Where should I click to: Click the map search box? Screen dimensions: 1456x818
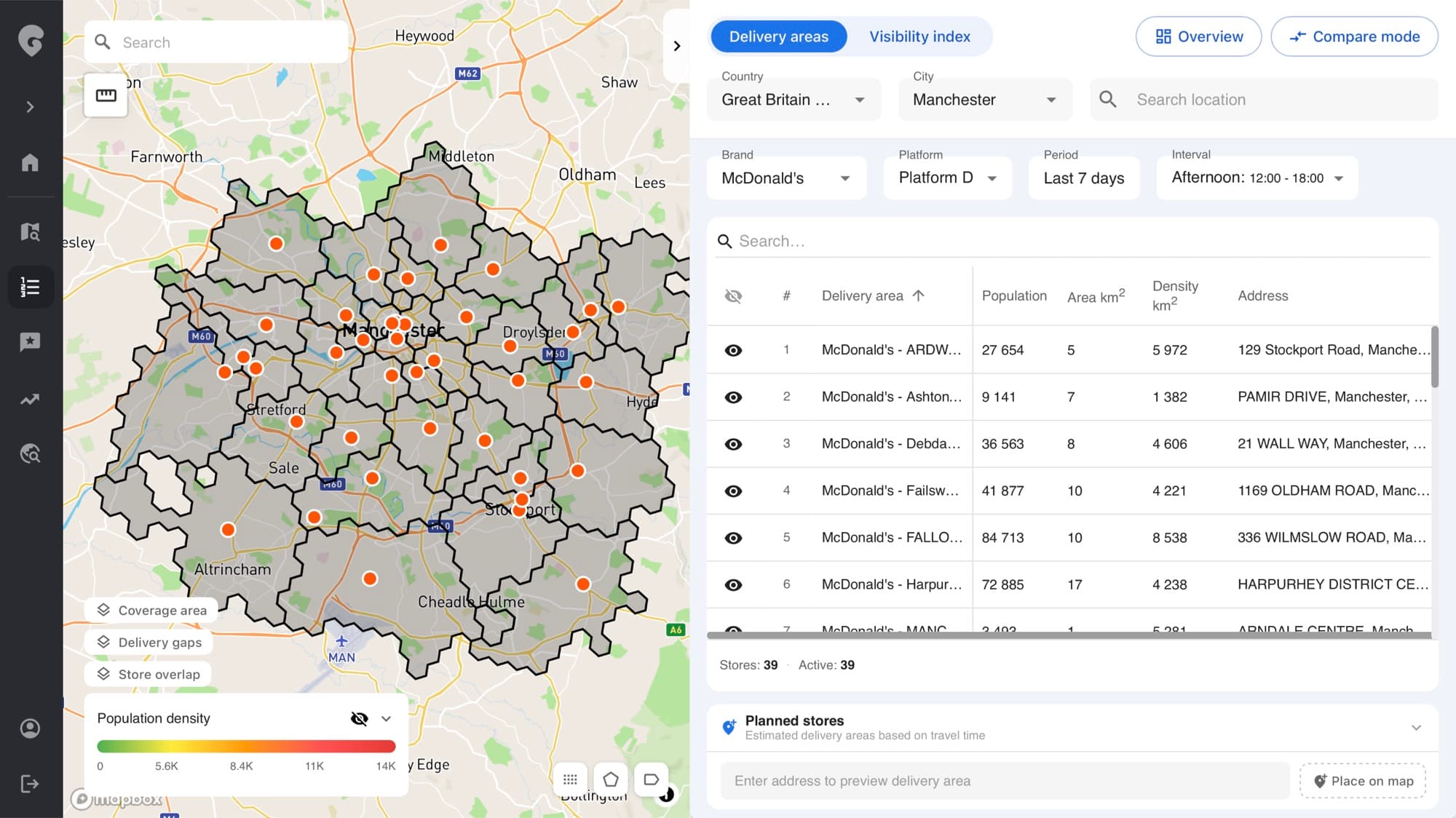tap(216, 42)
